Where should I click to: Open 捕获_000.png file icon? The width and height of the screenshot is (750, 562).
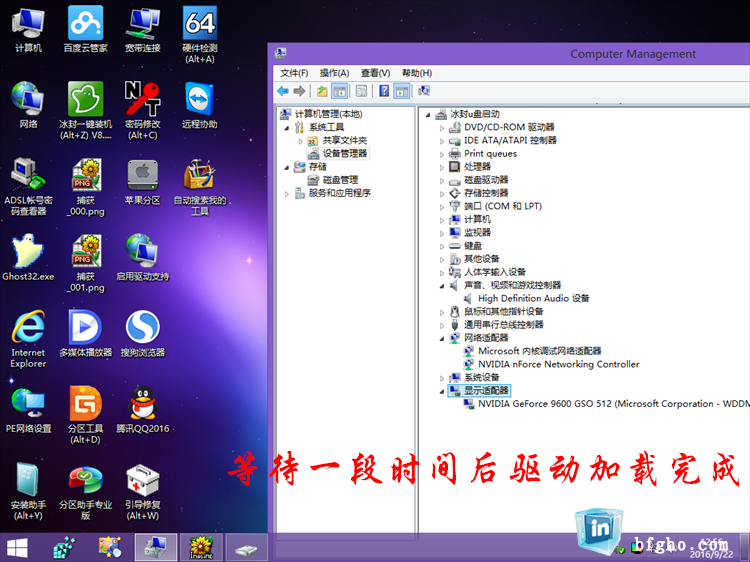tap(86, 187)
